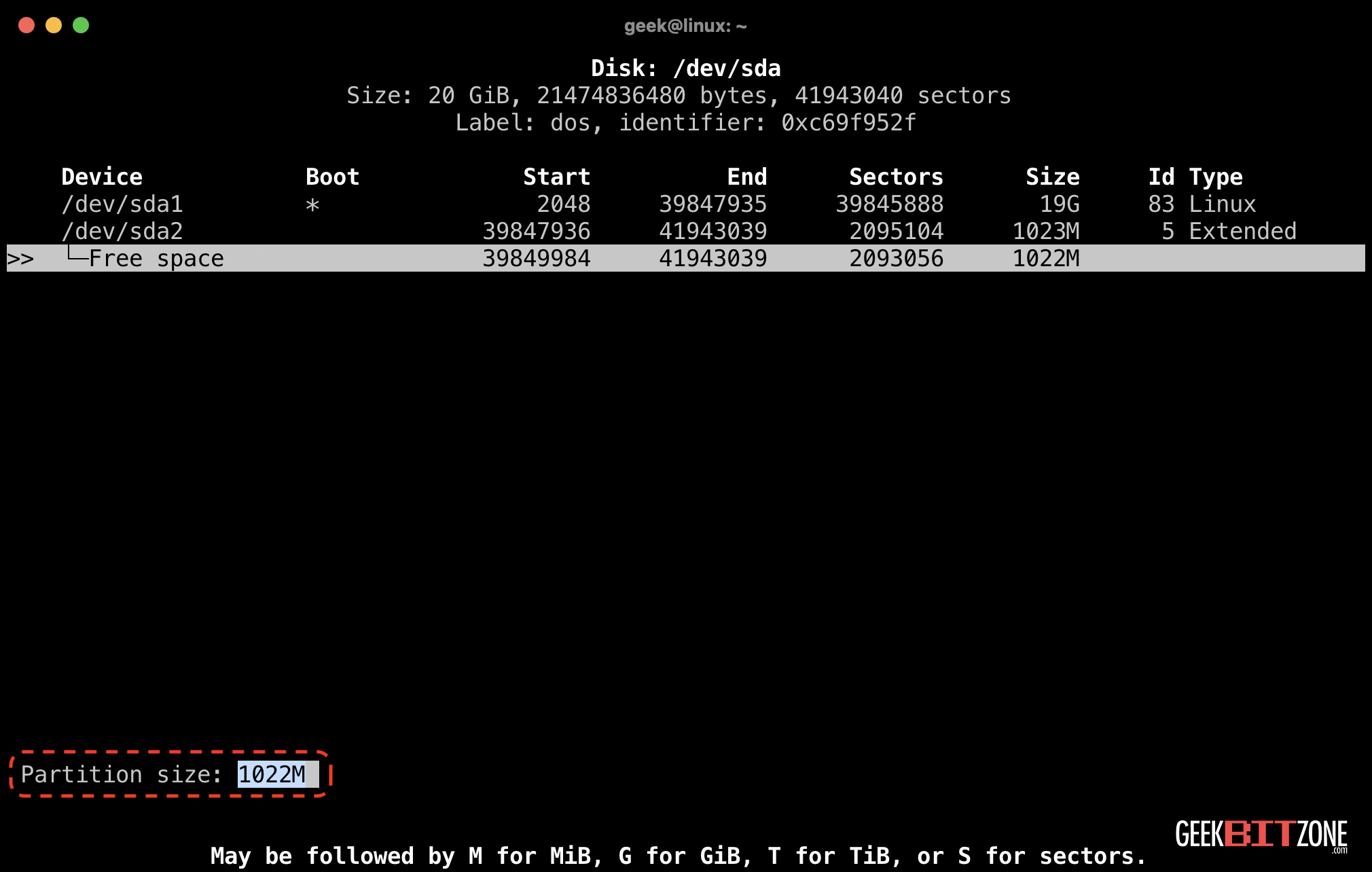Click the Id column header
1372x872 pixels.
[1161, 177]
